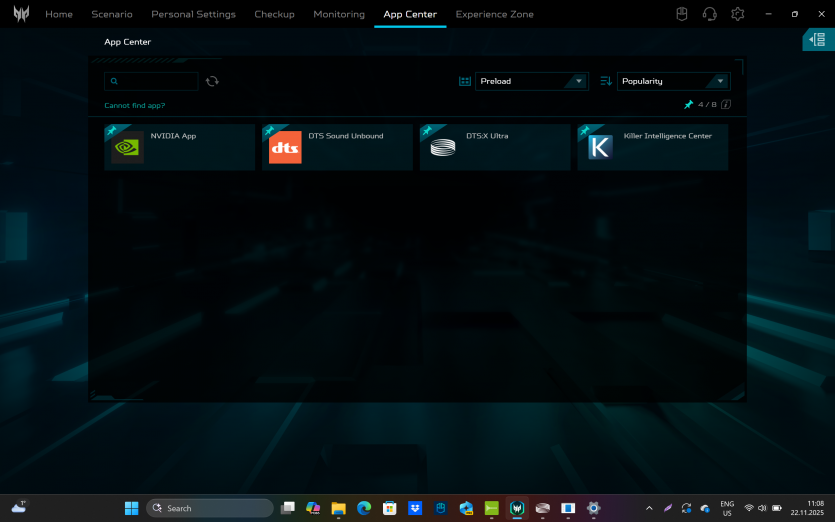Open the Popularity sort dropdown
835x522 pixels.
click(673, 82)
